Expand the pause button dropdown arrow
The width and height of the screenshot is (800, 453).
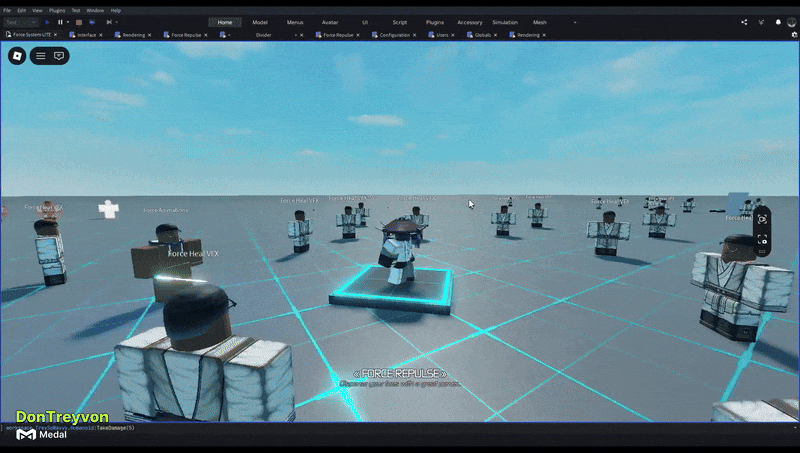pyautogui.click(x=68, y=21)
